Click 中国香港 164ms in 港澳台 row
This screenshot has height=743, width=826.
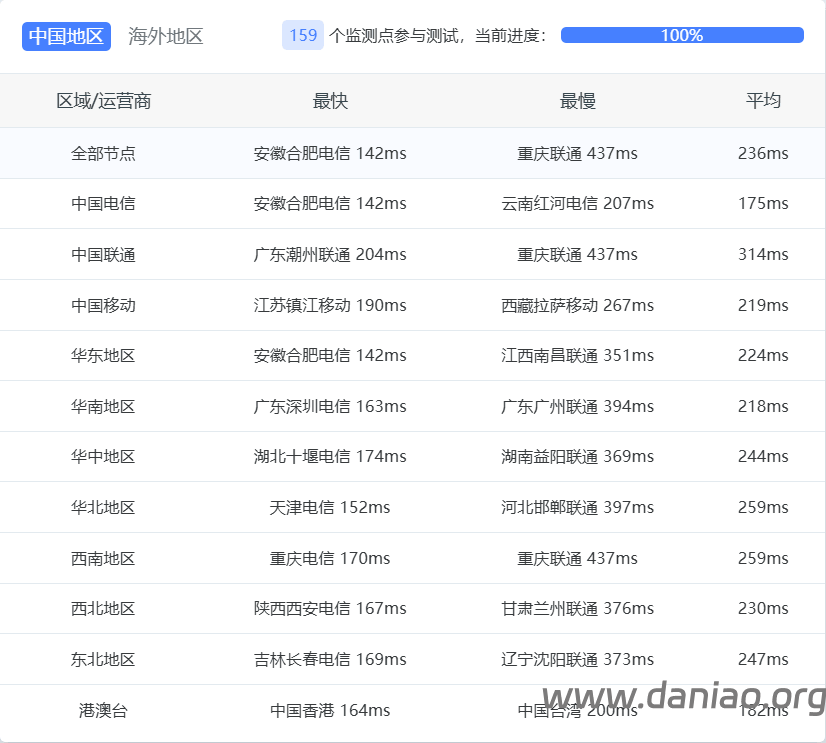pos(330,710)
